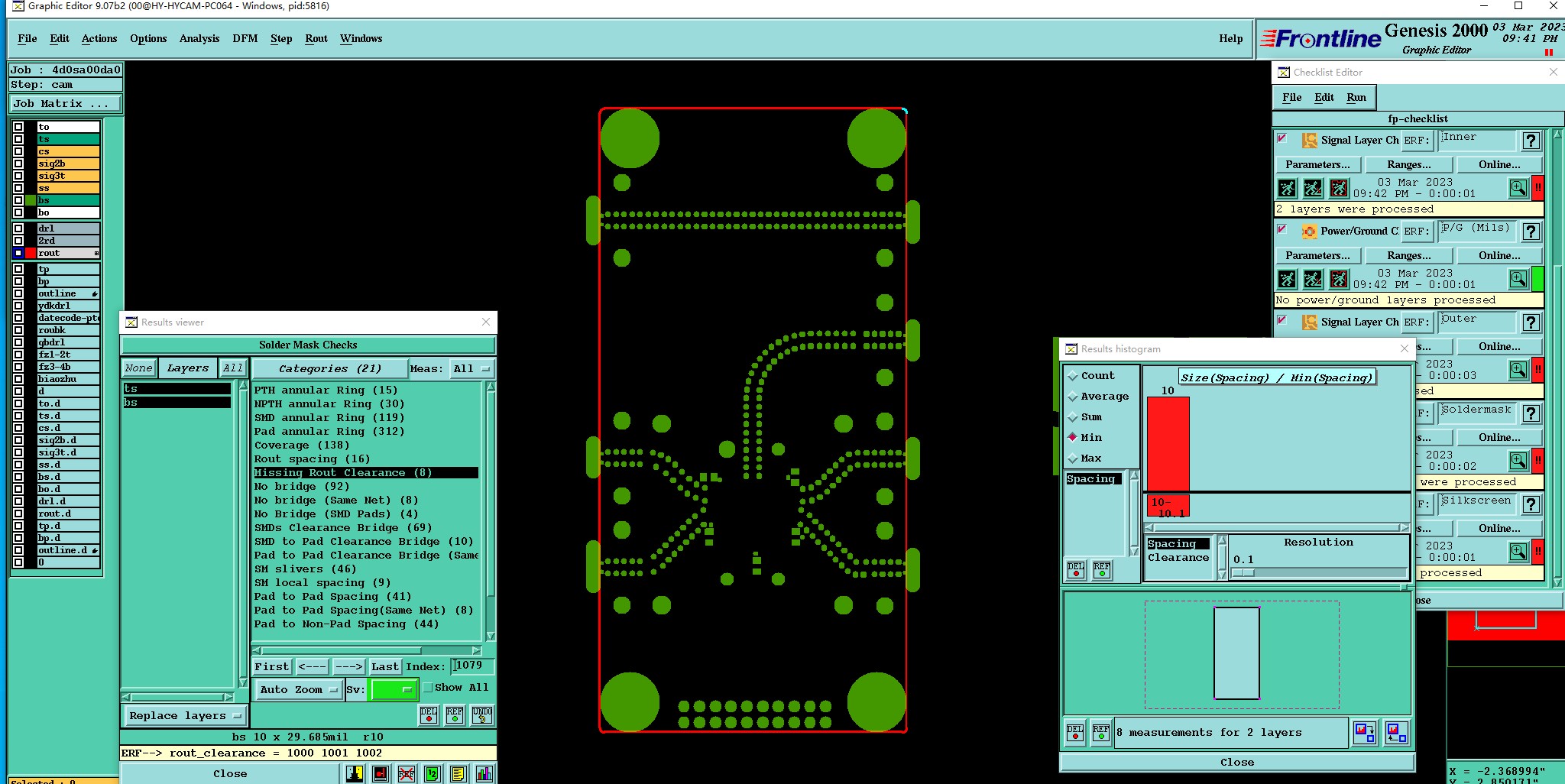Click the results magnifier for Soldermask check
This screenshot has width=1565, height=784.
pyautogui.click(x=1518, y=461)
